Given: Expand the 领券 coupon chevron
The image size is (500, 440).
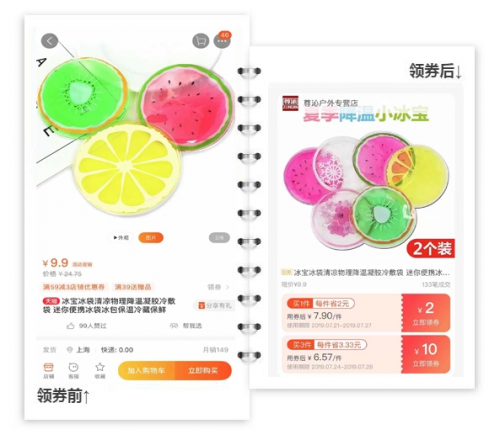Looking at the screenshot, I should 228,287.
